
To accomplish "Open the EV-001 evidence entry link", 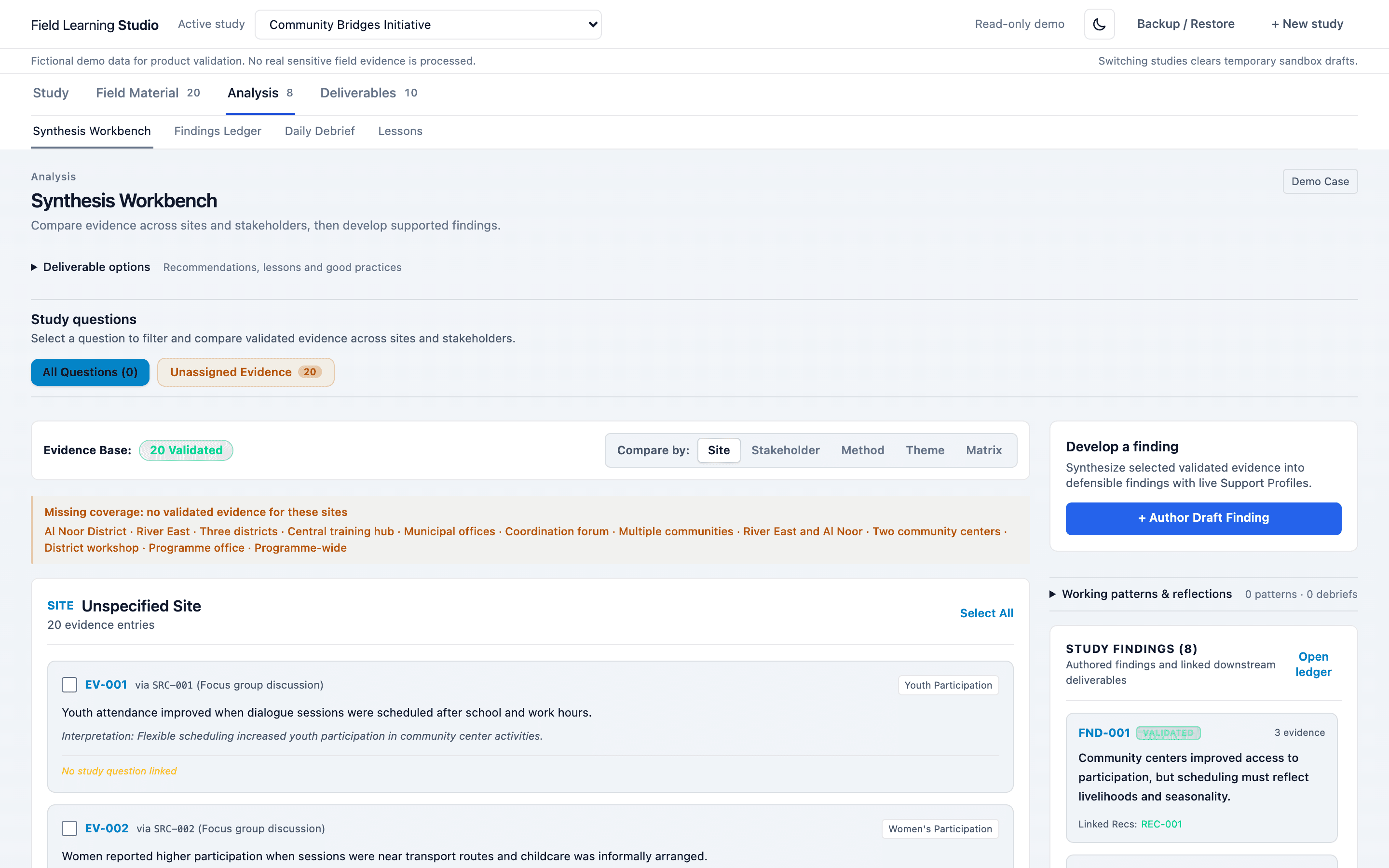I will pos(106,684).
